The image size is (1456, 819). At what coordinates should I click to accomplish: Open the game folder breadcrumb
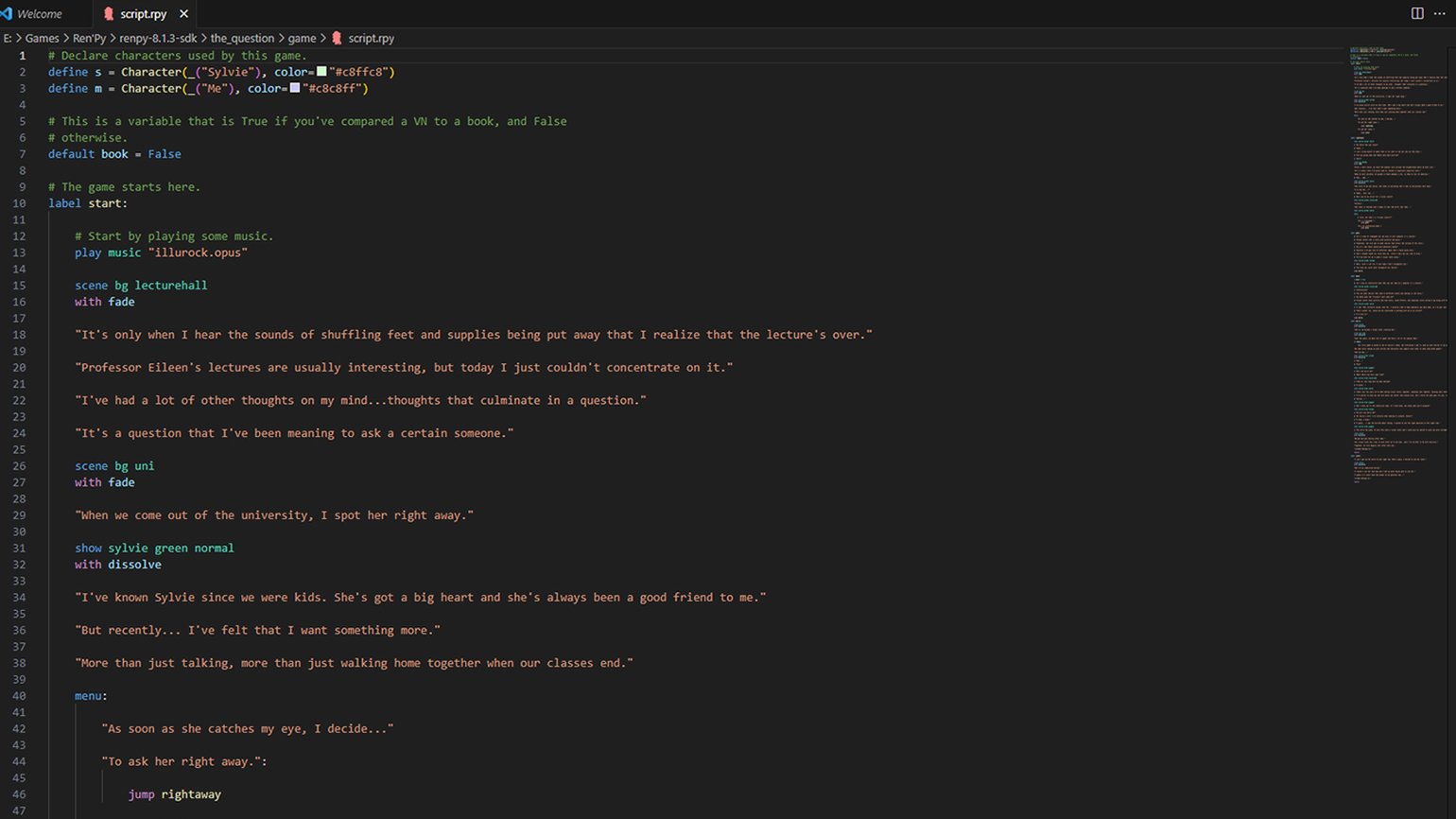[x=302, y=39]
